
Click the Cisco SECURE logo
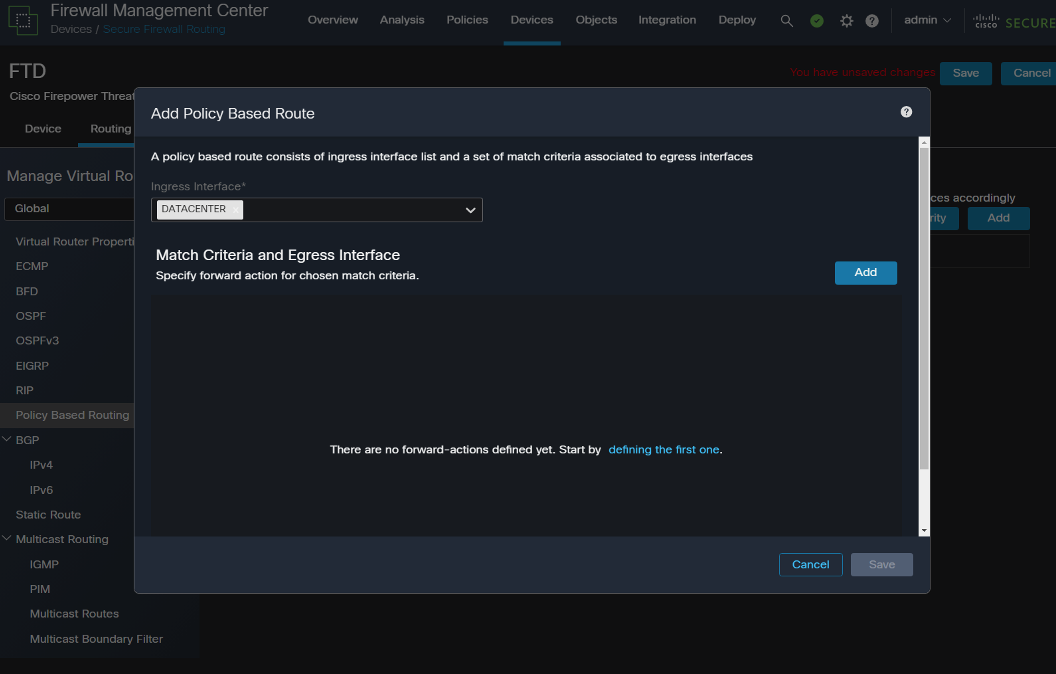(x=1014, y=22)
